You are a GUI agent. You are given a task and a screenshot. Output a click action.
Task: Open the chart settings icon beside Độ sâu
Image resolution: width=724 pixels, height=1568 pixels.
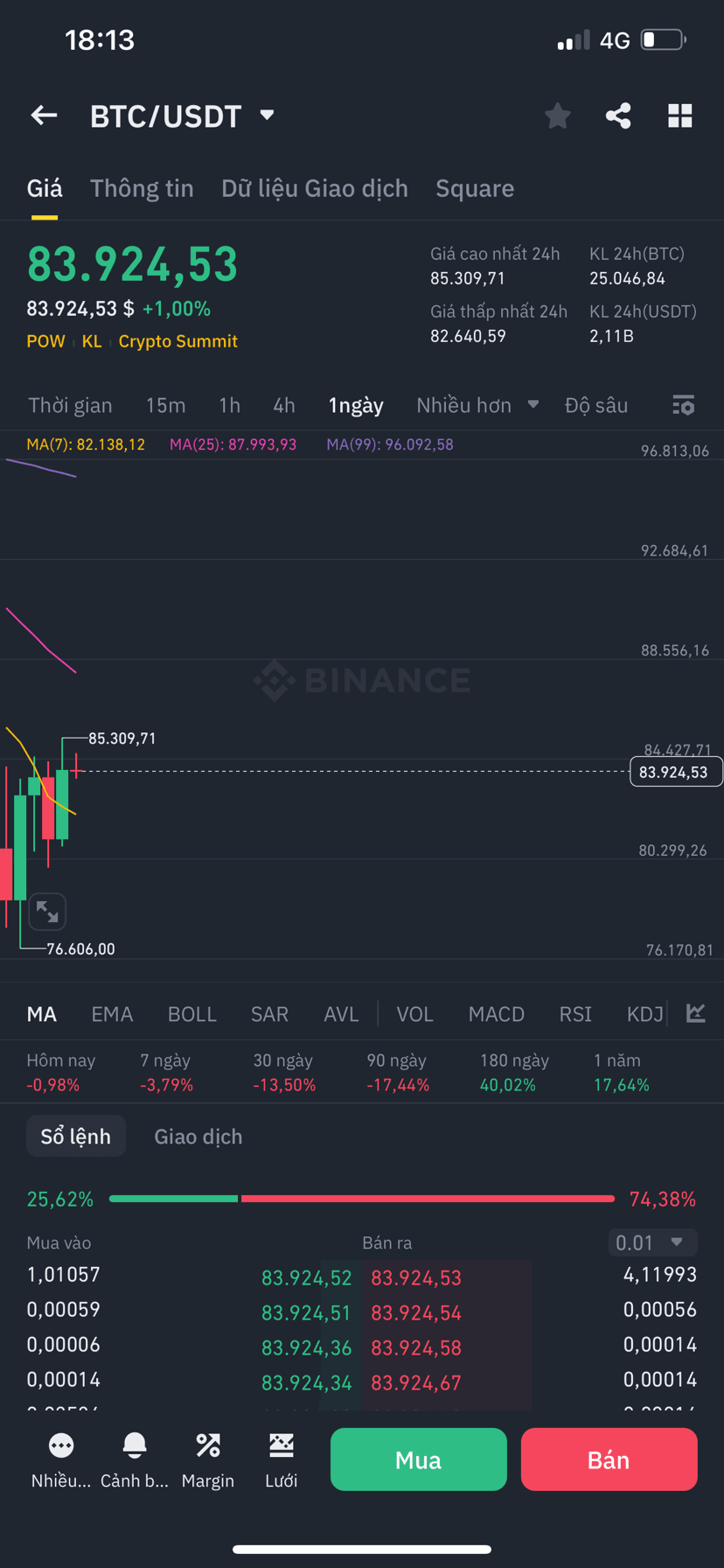683,405
